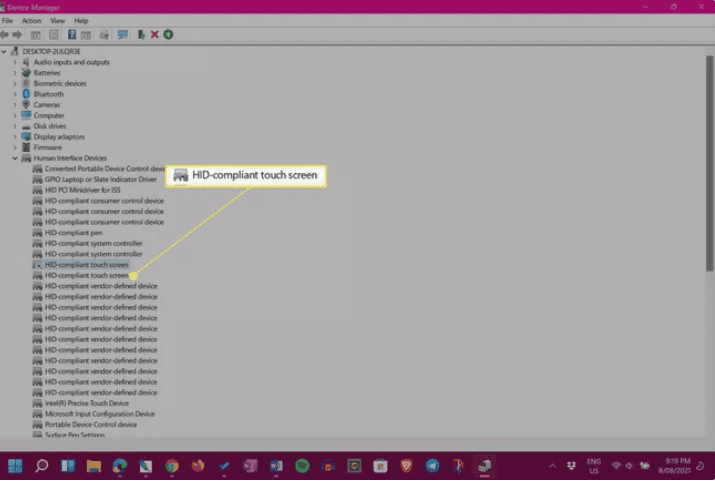Collapse the Human Interface Devices category

pyautogui.click(x=15, y=158)
